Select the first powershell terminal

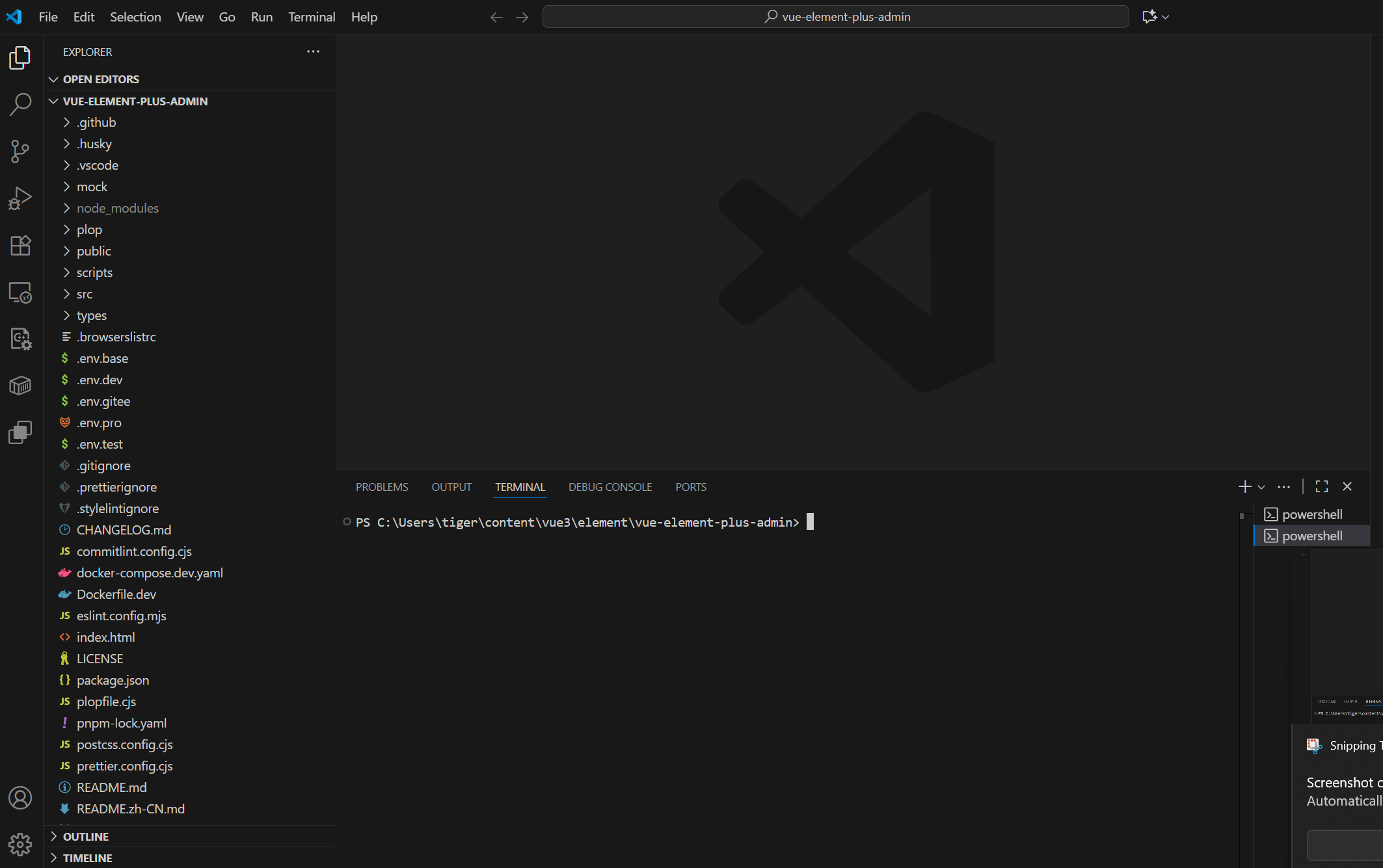tap(1311, 514)
